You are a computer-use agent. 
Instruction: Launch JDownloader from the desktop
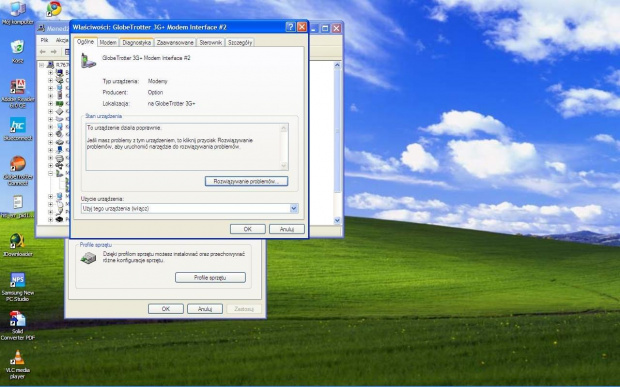click(x=17, y=245)
